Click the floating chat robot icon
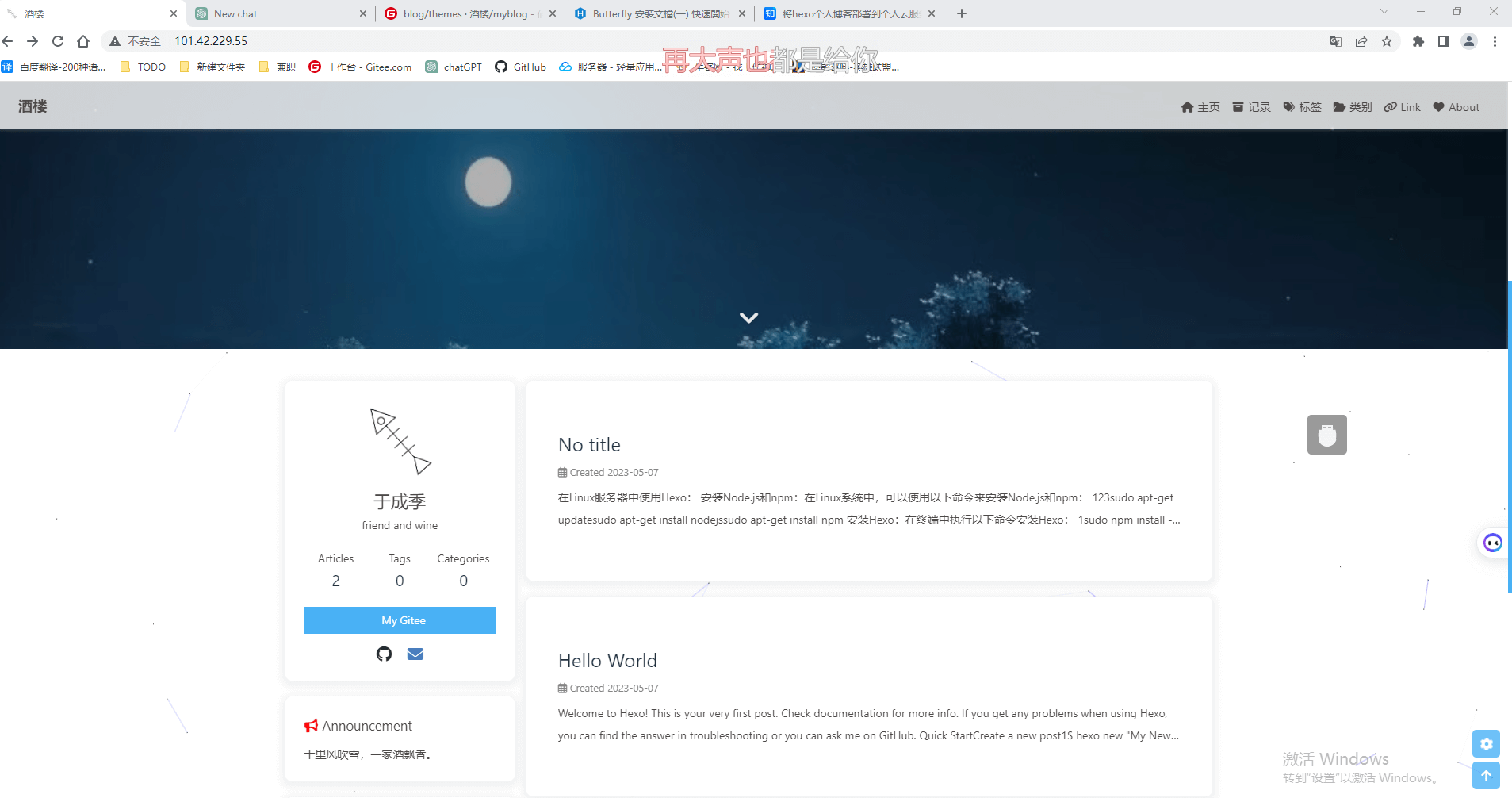 point(1493,543)
